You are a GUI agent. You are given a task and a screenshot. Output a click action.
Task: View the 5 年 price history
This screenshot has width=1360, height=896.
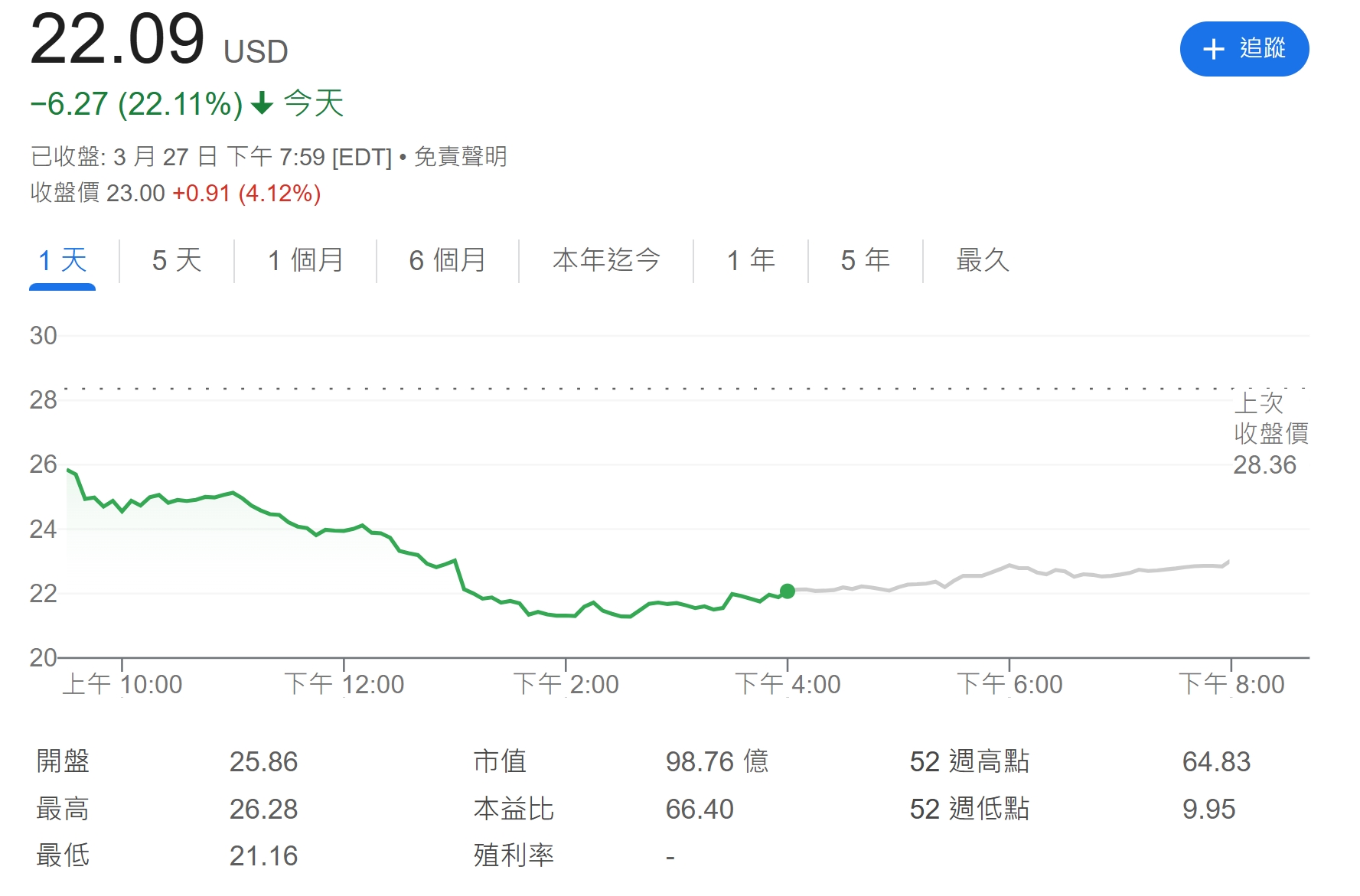pyautogui.click(x=866, y=261)
